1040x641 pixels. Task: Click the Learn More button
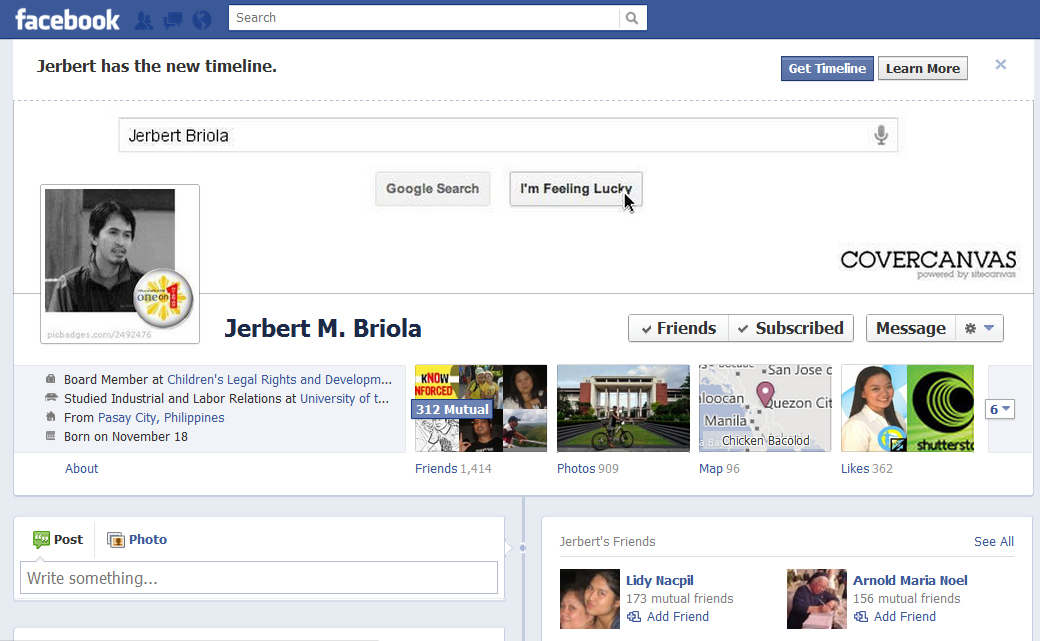[x=922, y=68]
